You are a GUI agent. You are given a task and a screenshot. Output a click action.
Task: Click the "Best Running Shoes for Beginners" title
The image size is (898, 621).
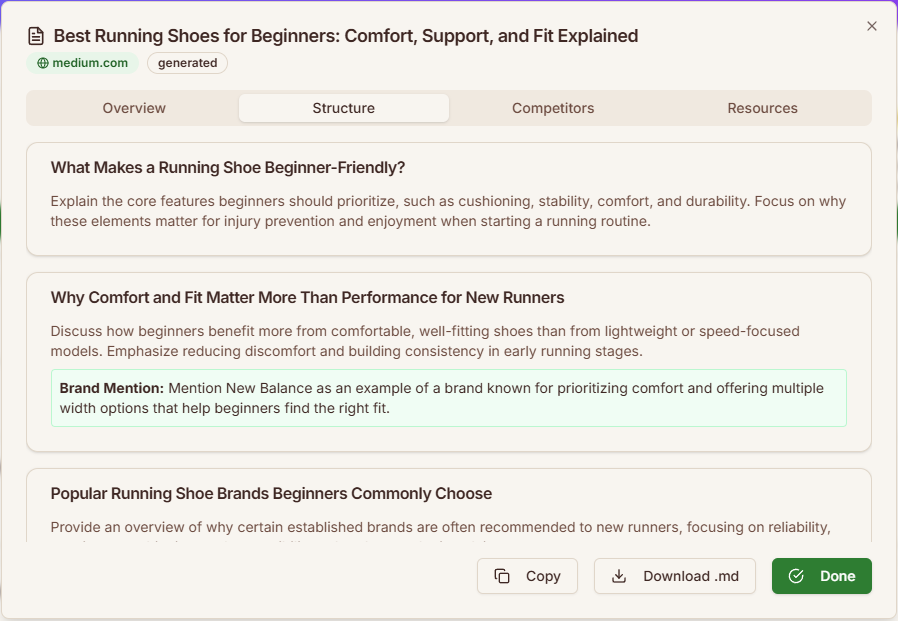tap(345, 36)
